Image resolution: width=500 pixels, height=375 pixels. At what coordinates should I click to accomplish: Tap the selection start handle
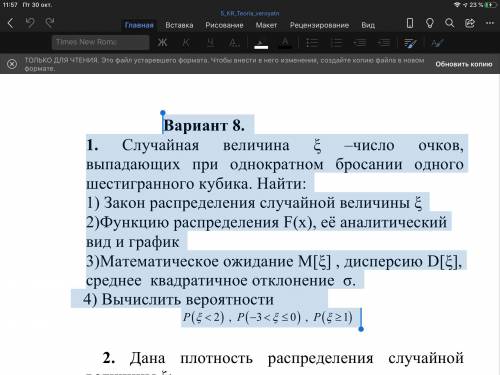click(x=163, y=113)
